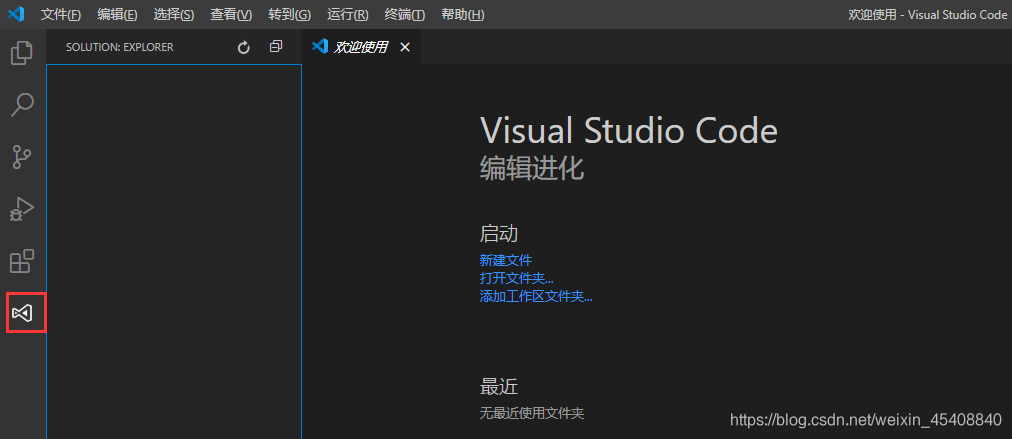Click the 打开文件夹... link
The height and width of the screenshot is (439, 1012).
(x=517, y=278)
